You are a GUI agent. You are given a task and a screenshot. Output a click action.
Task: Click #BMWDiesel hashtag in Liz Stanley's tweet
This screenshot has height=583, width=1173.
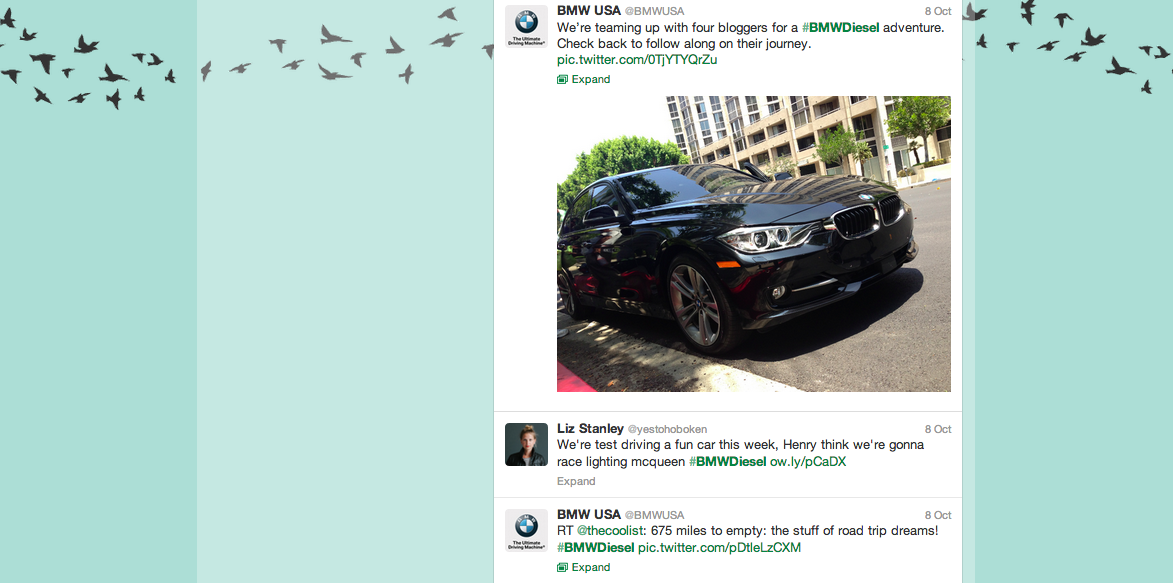point(727,462)
